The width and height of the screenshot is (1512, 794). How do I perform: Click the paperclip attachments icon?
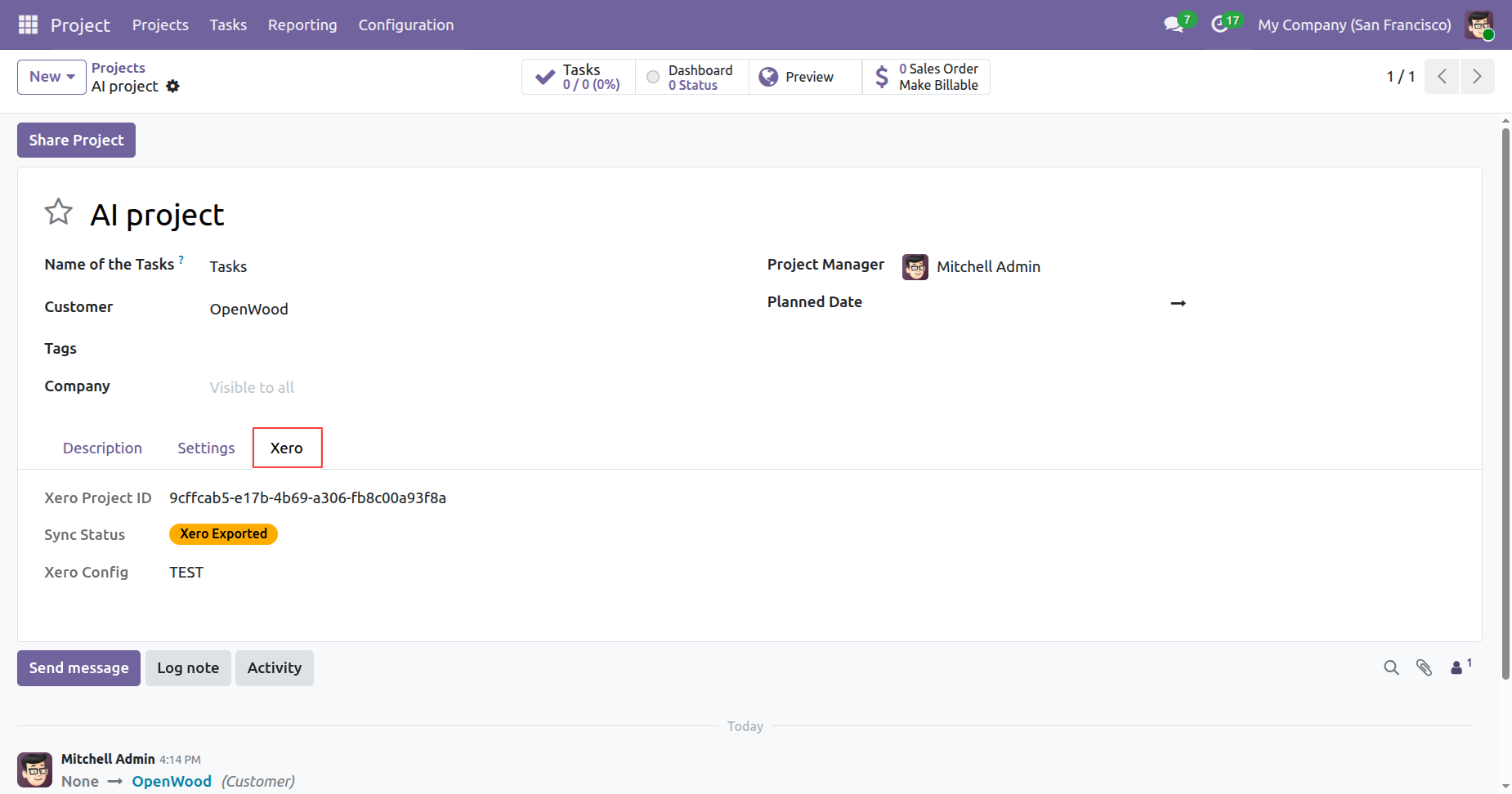1424,667
